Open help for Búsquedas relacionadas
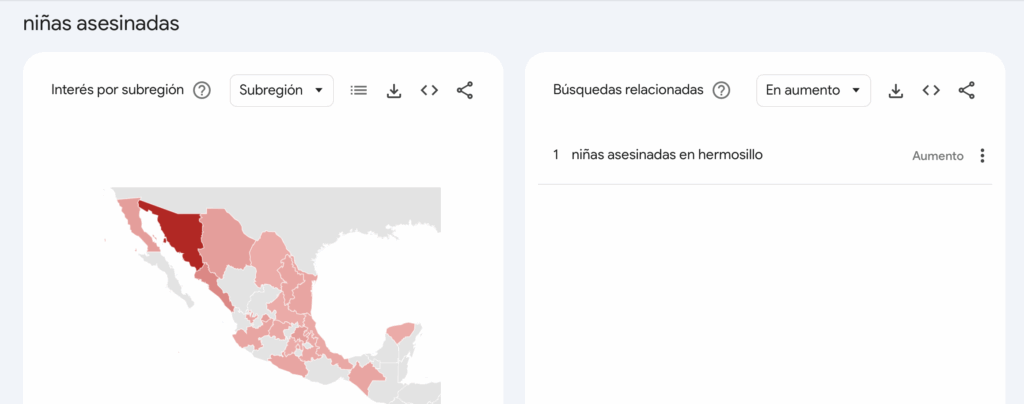Viewport: 1024px width, 404px height. (x=722, y=90)
